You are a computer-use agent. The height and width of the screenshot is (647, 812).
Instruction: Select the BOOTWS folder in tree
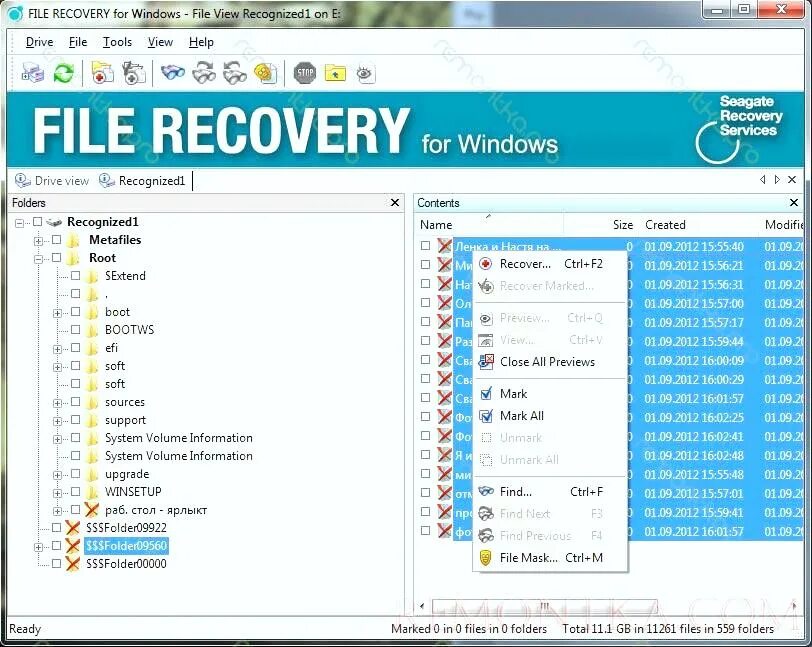click(129, 330)
